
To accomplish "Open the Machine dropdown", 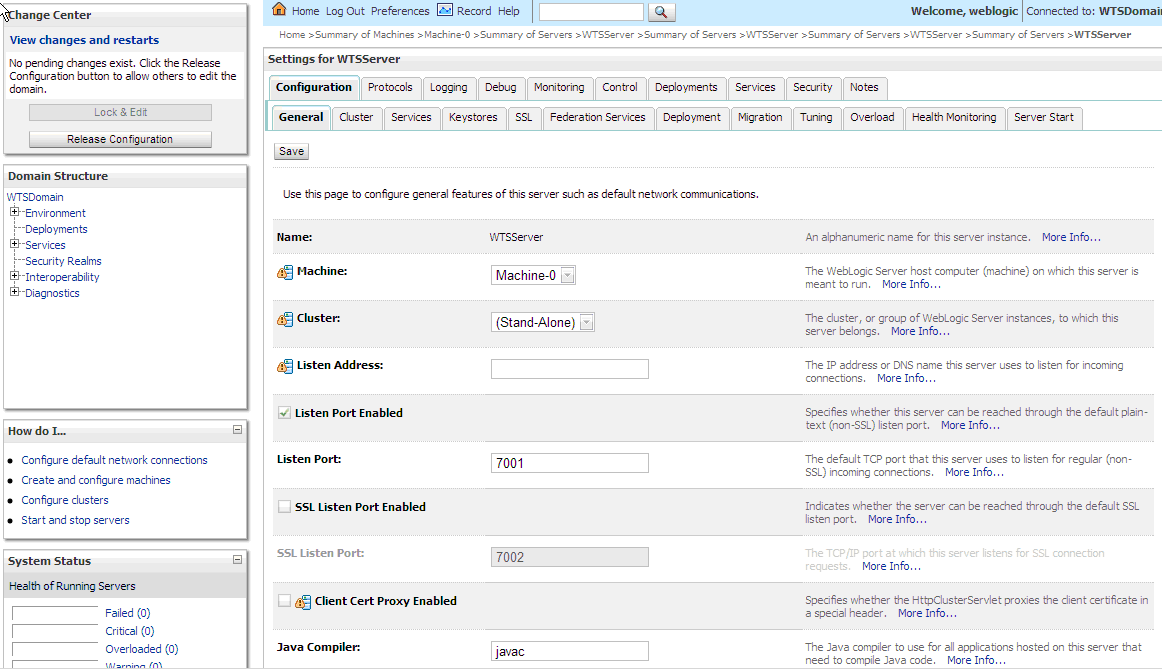I will [x=533, y=275].
